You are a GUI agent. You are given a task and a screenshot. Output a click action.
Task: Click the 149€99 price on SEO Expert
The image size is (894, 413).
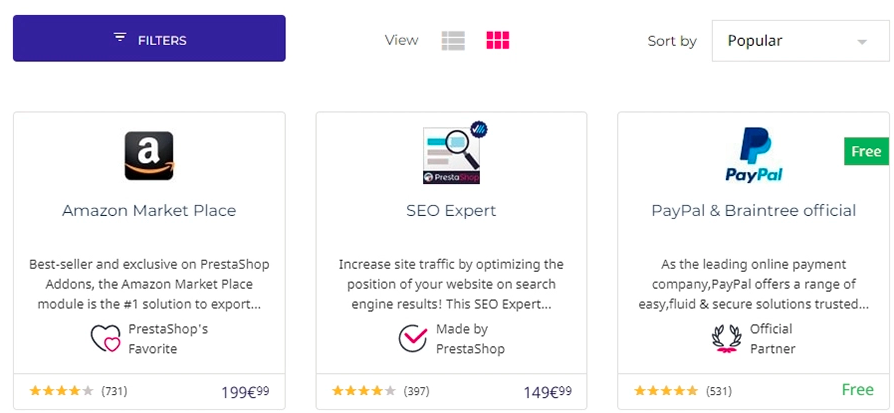click(548, 392)
